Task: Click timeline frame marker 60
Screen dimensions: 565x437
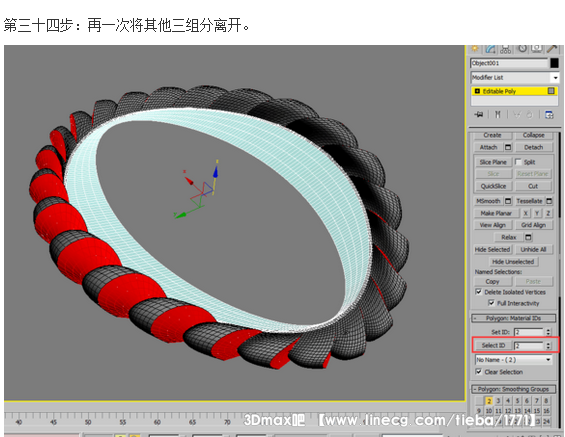Action: pyautogui.click(x=157, y=422)
